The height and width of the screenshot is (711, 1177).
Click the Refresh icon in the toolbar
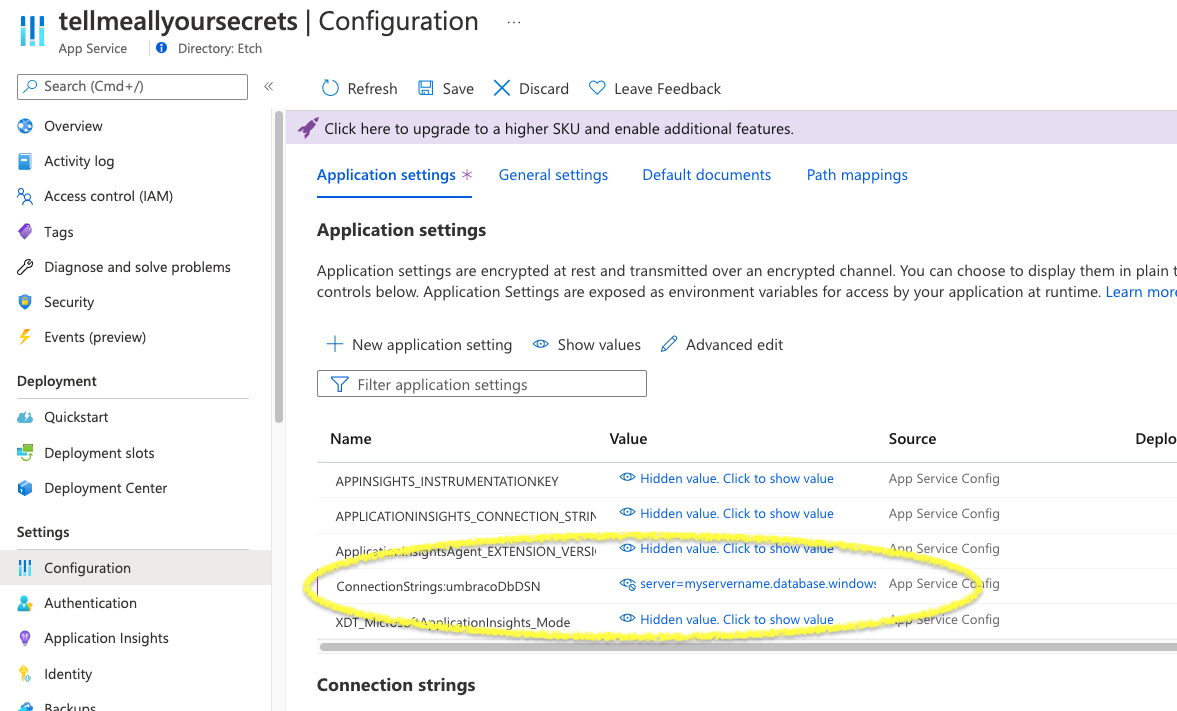330,88
